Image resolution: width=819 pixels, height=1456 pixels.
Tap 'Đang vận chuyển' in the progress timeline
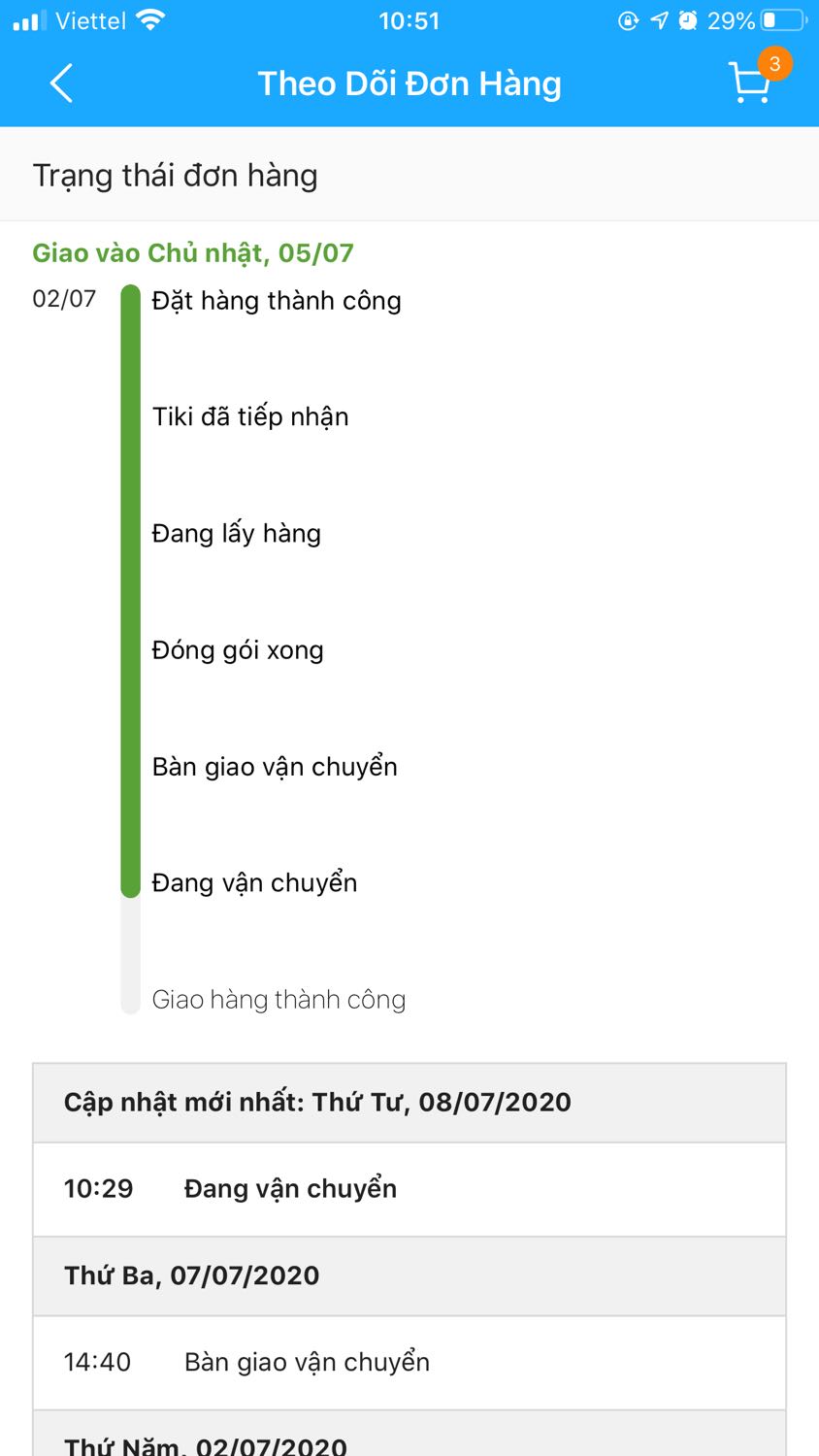click(x=254, y=883)
